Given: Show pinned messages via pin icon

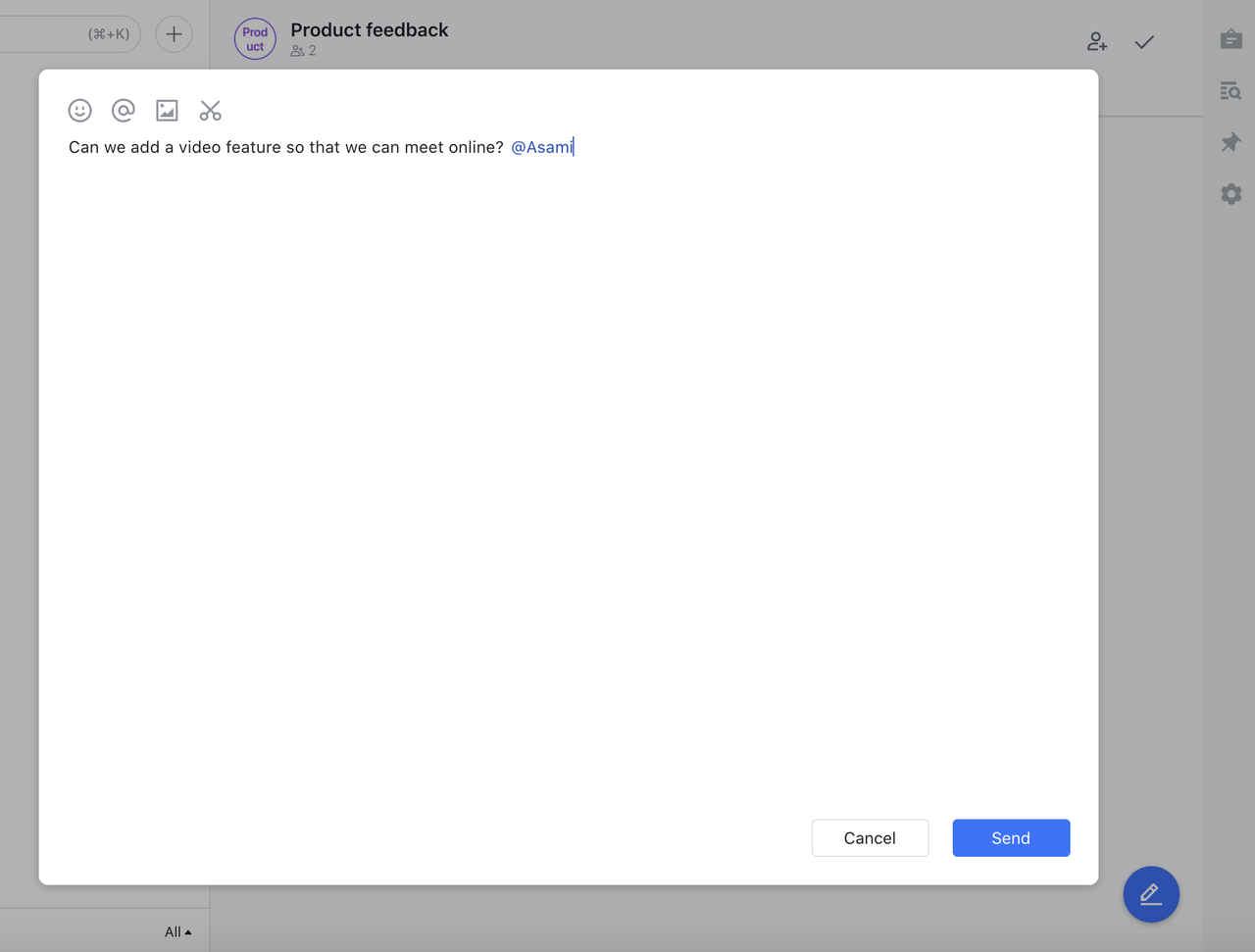Looking at the screenshot, I should coord(1231,143).
